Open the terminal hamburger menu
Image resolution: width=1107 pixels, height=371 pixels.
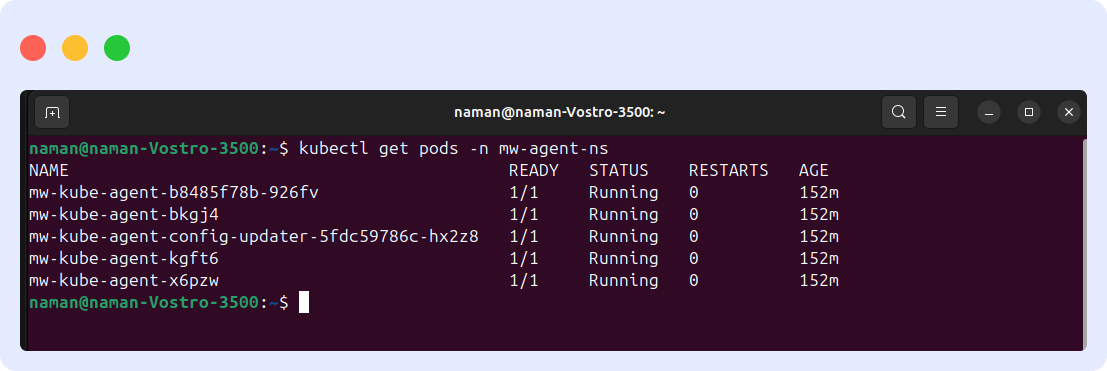pos(940,112)
